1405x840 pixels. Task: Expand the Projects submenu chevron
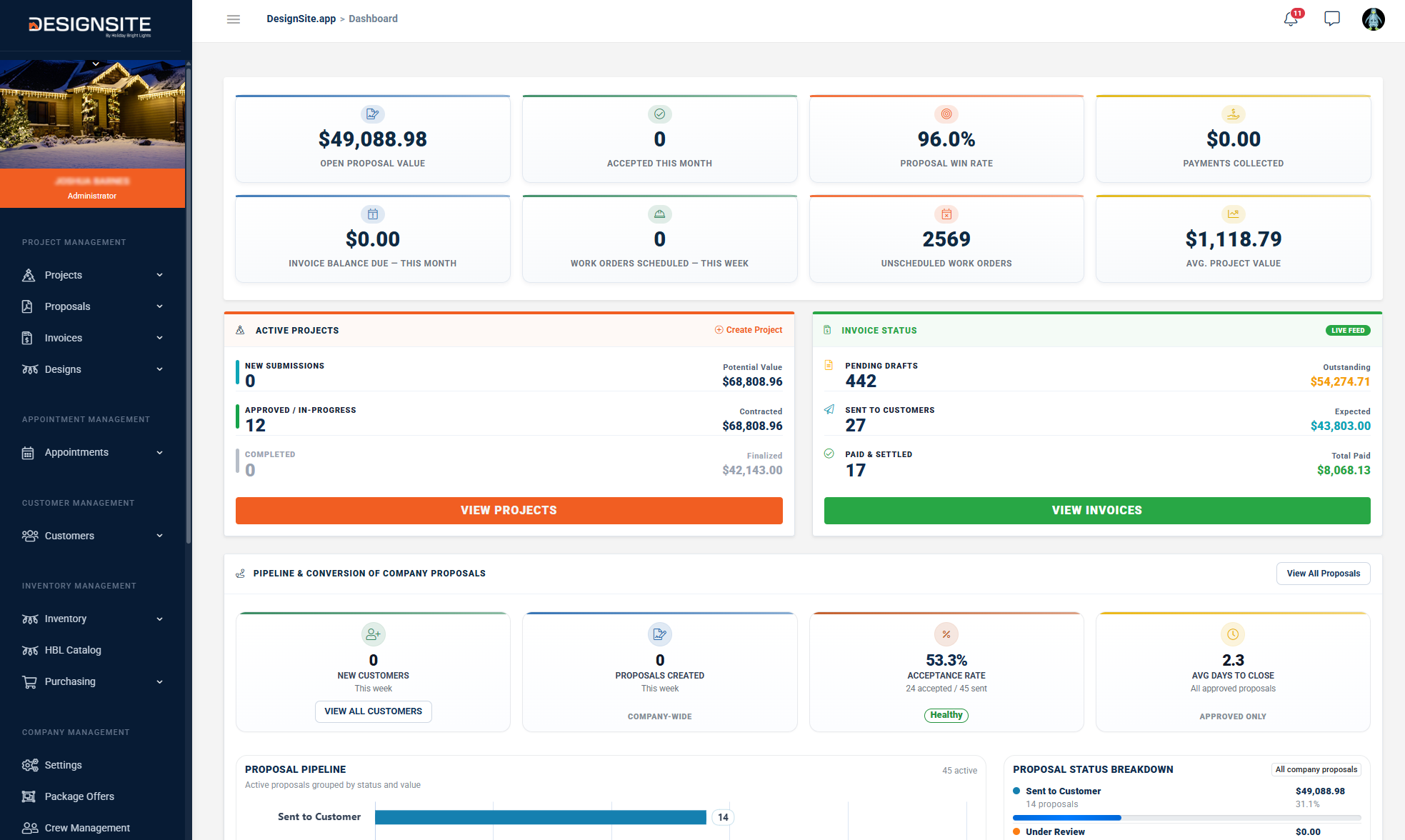point(160,275)
